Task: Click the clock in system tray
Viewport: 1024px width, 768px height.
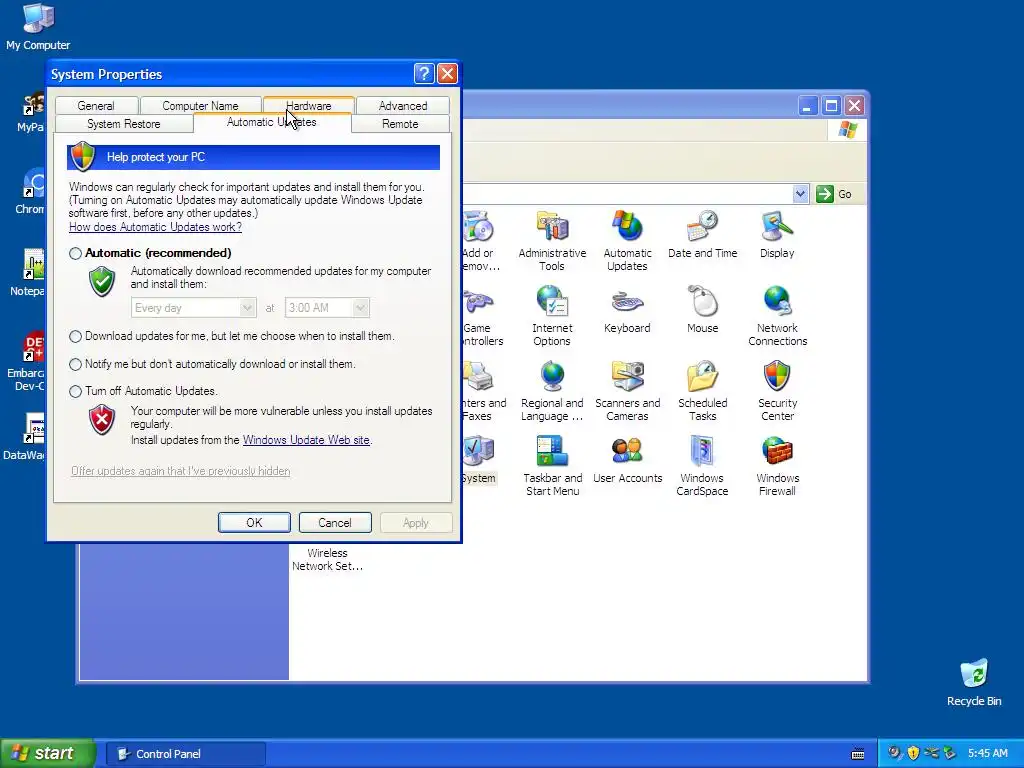Action: point(987,754)
